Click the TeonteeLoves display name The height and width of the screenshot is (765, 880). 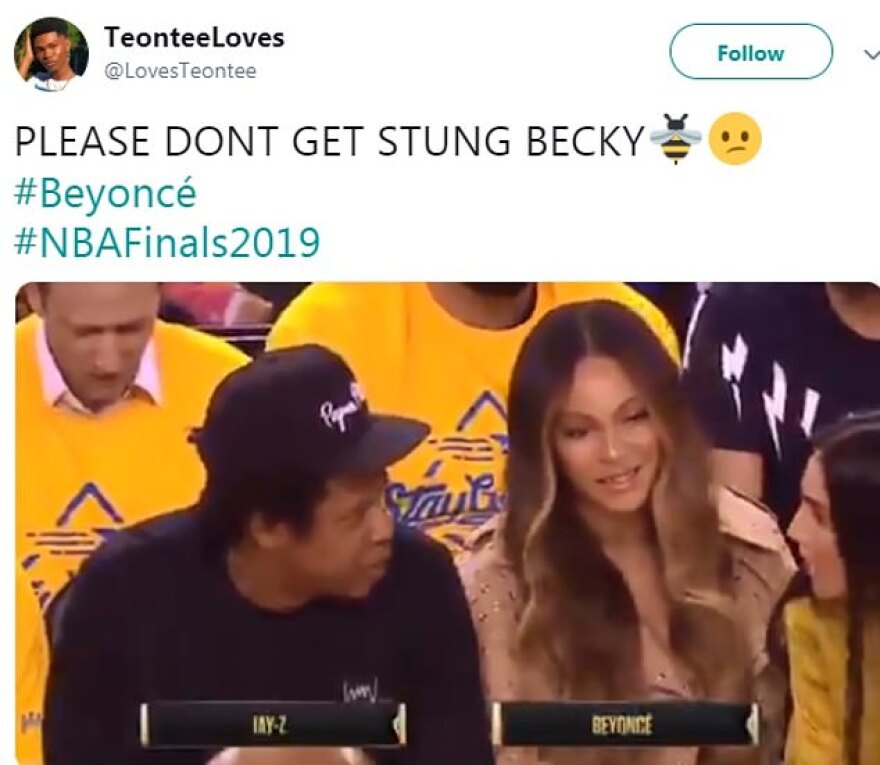coord(194,38)
